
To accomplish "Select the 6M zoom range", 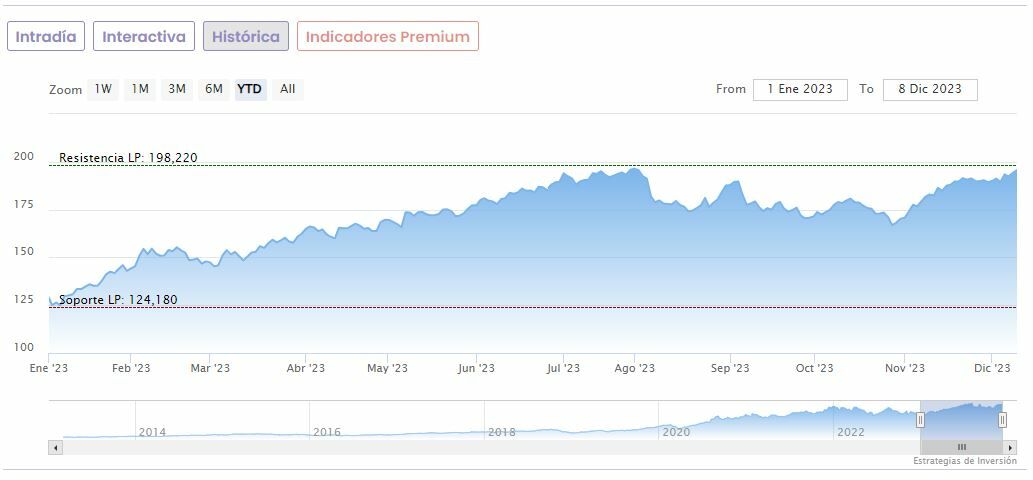I will tap(214, 89).
